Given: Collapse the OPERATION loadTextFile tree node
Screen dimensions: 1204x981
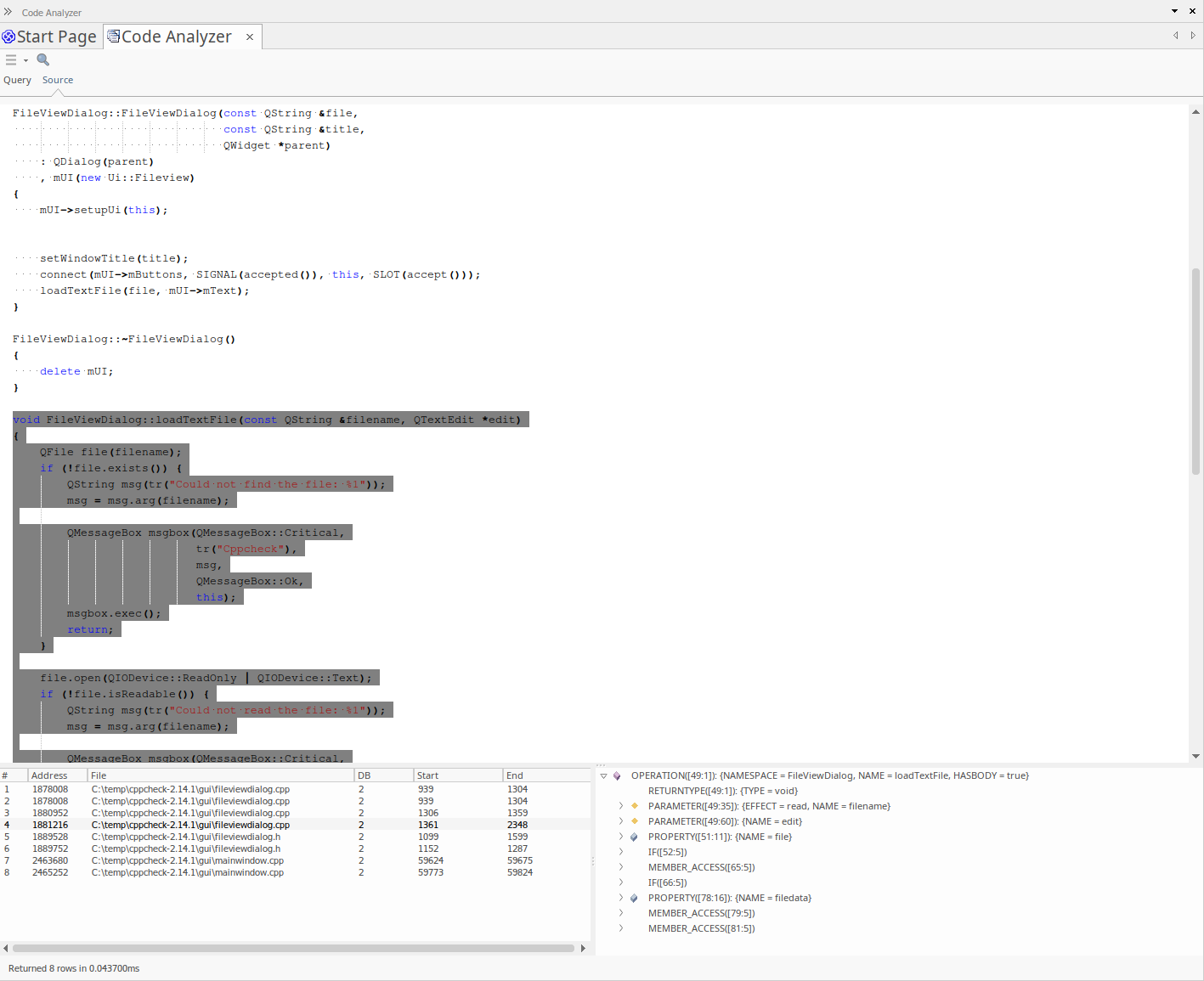Looking at the screenshot, I should 602,775.
